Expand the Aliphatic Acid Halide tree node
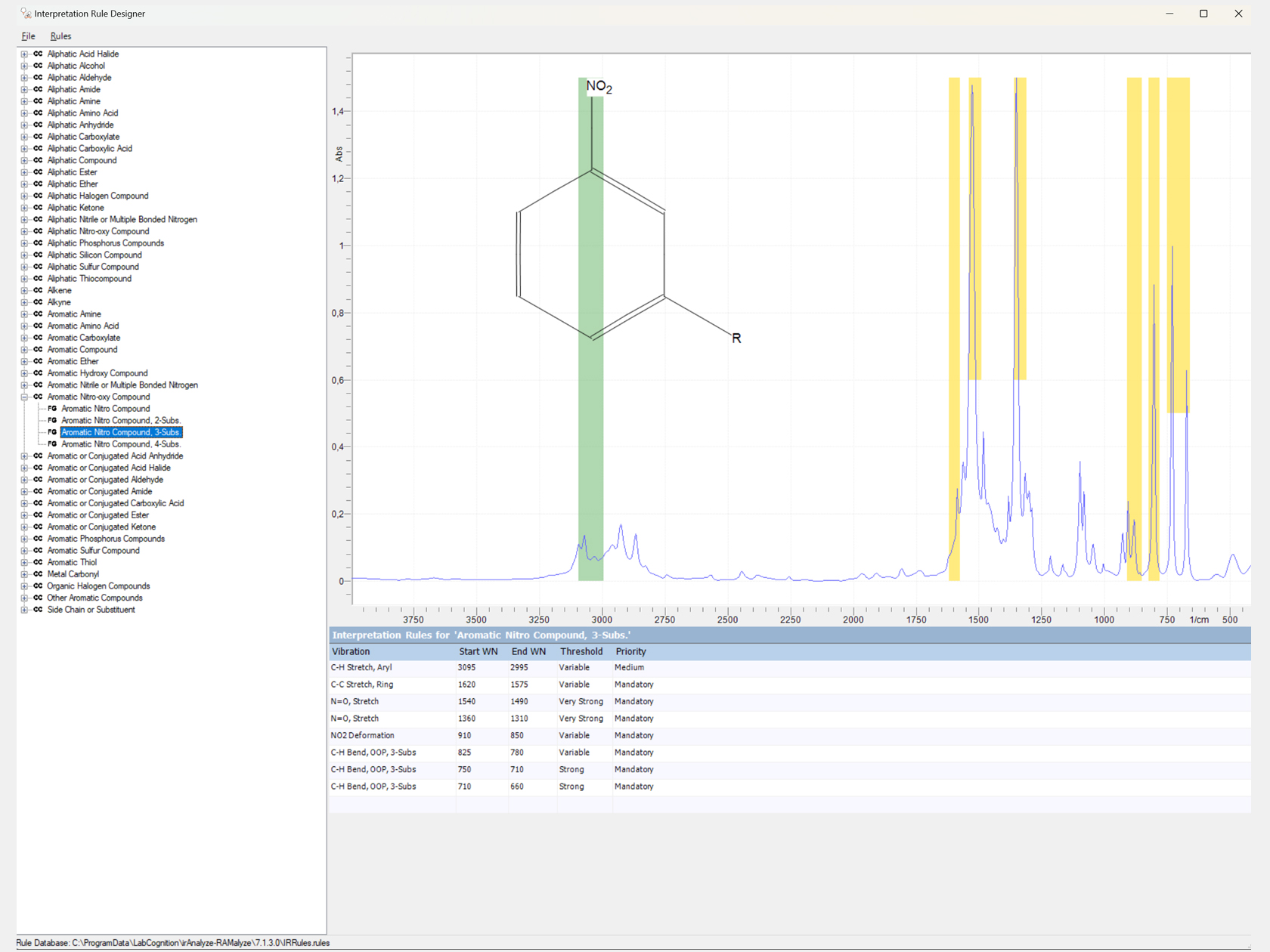This screenshot has height=952, width=1270. 24,54
